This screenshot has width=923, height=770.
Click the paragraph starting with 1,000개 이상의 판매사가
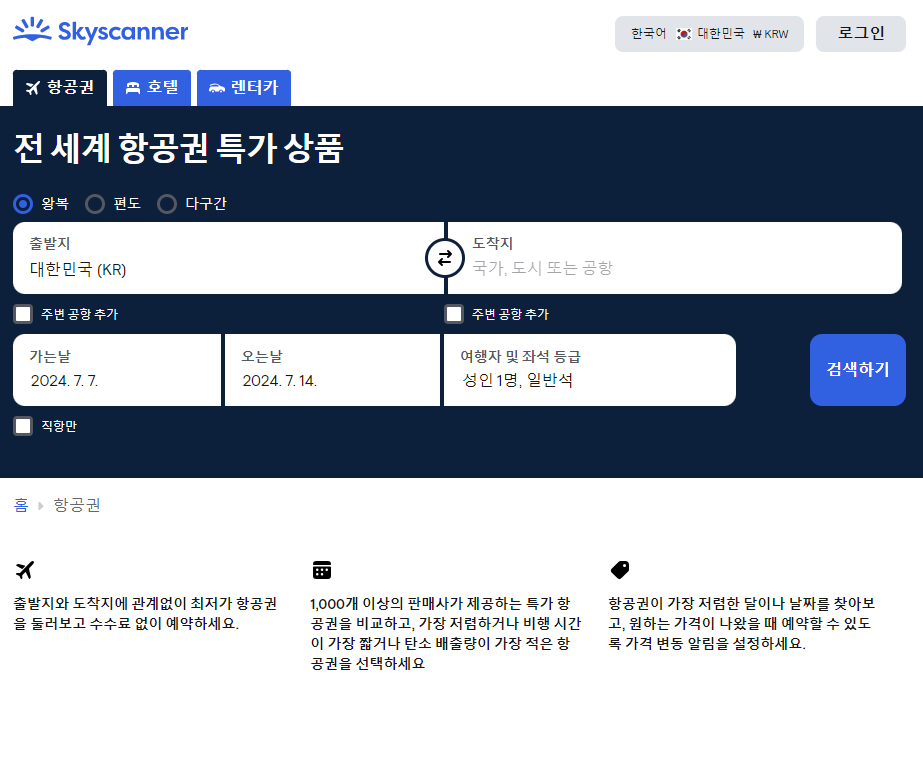[446, 633]
